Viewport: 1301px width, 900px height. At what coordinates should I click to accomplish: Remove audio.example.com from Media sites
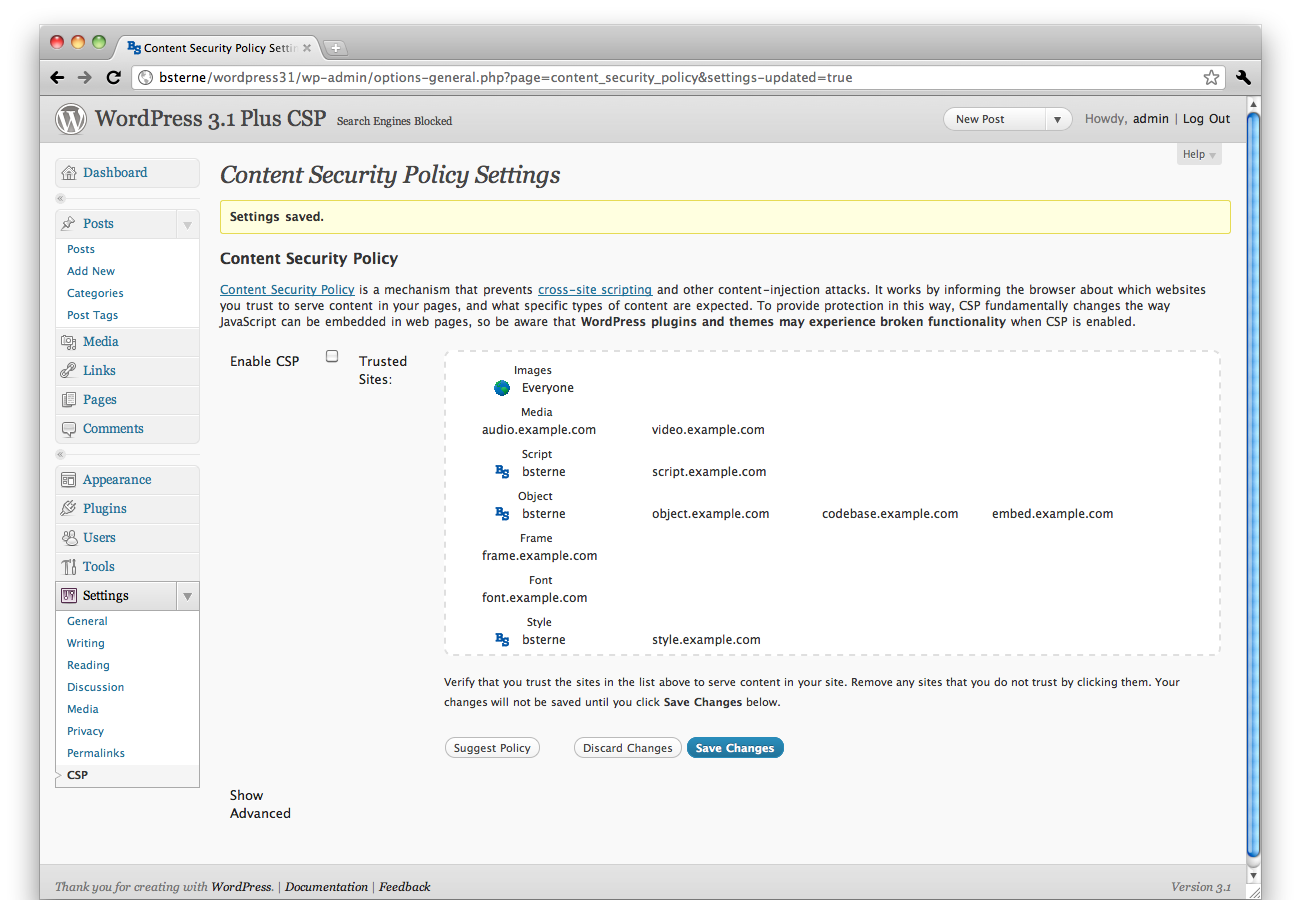(x=539, y=430)
